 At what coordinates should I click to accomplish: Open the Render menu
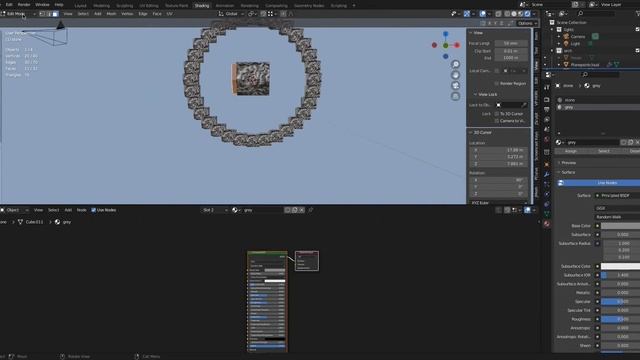click(x=24, y=4)
